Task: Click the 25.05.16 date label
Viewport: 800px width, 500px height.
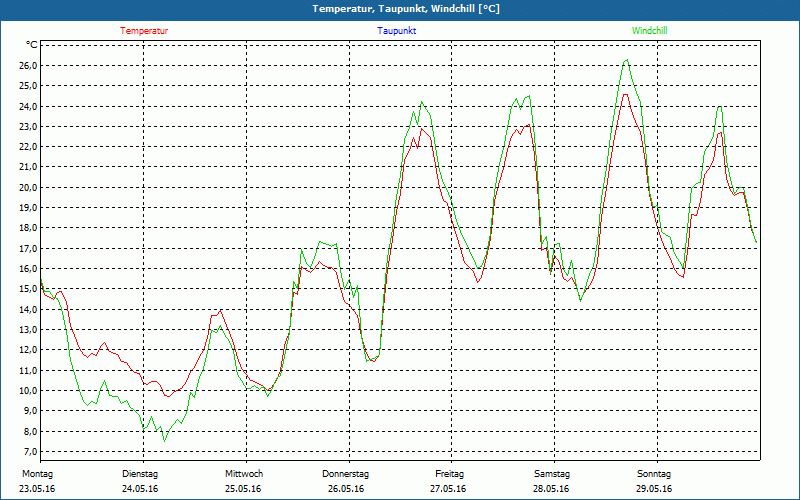Action: [243, 489]
